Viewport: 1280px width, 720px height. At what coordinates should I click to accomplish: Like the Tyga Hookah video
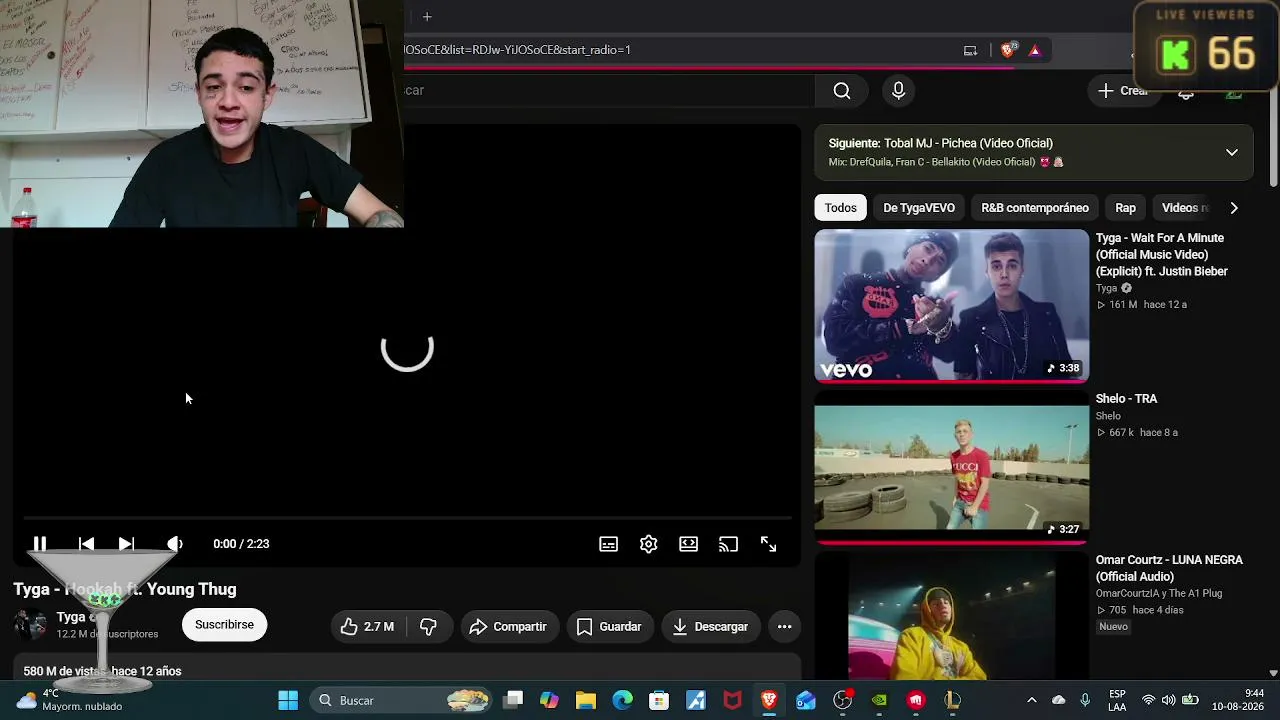tap(367, 627)
